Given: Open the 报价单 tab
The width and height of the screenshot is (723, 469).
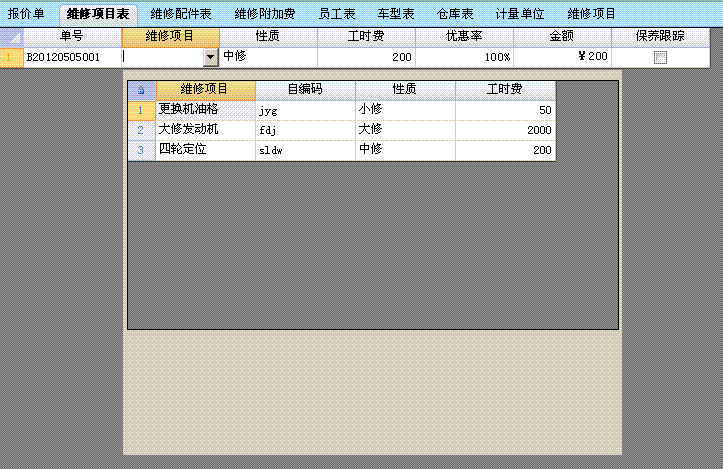Looking at the screenshot, I should 26,14.
